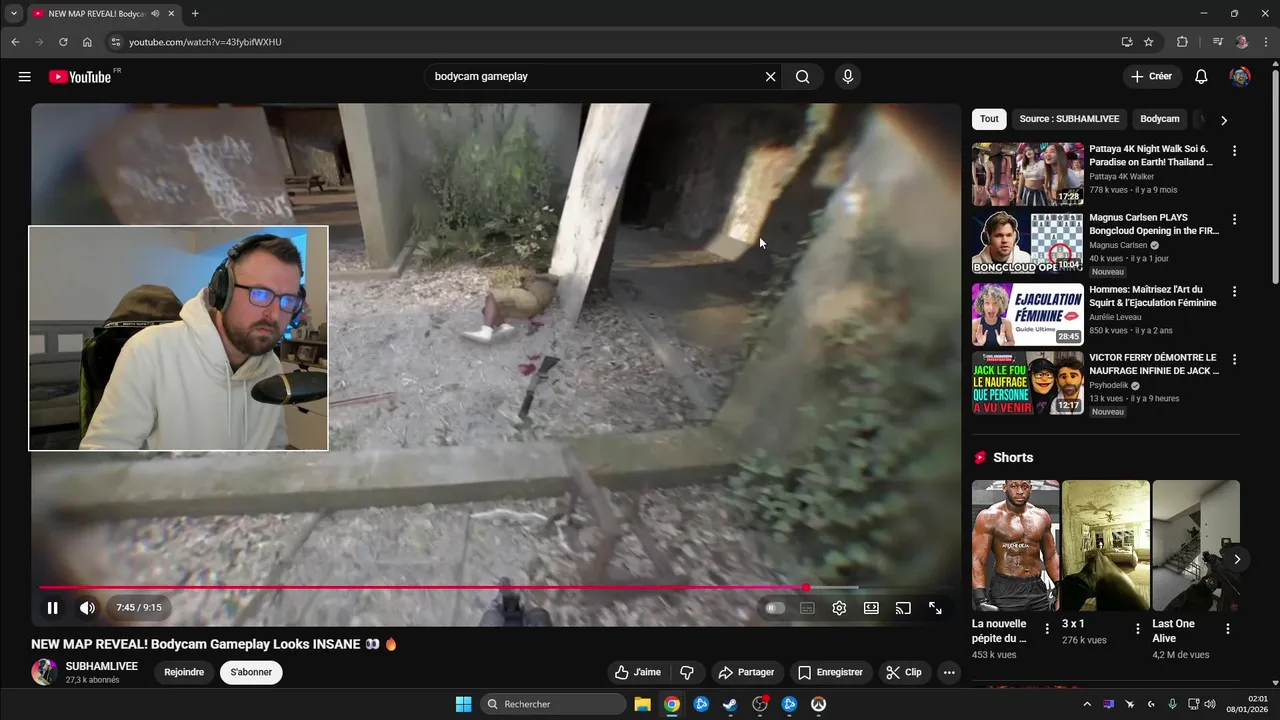Image resolution: width=1280 pixels, height=720 pixels.
Task: Open the 'La nouvelle pépite' Short
Action: 1015,546
